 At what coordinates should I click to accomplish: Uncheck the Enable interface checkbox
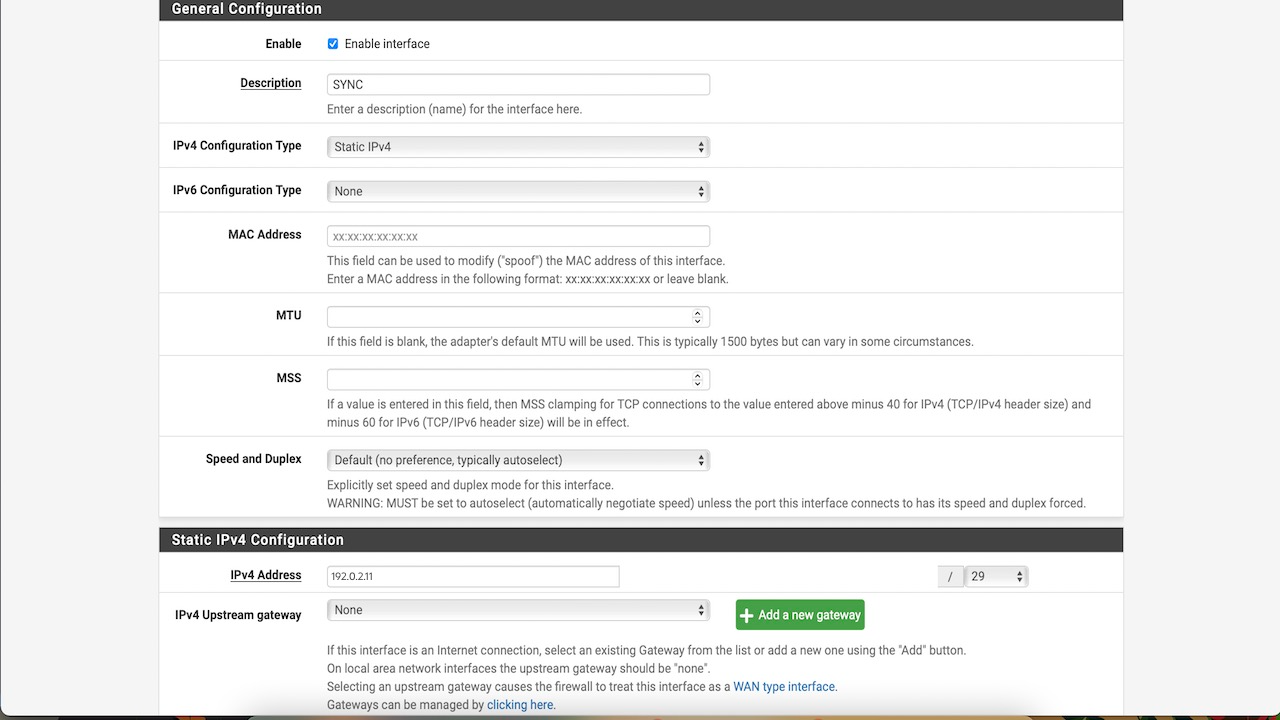(x=332, y=43)
